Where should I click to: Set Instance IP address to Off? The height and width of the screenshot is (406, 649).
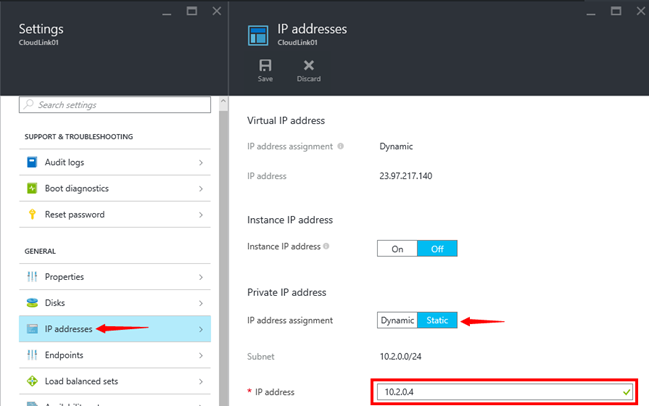point(437,249)
